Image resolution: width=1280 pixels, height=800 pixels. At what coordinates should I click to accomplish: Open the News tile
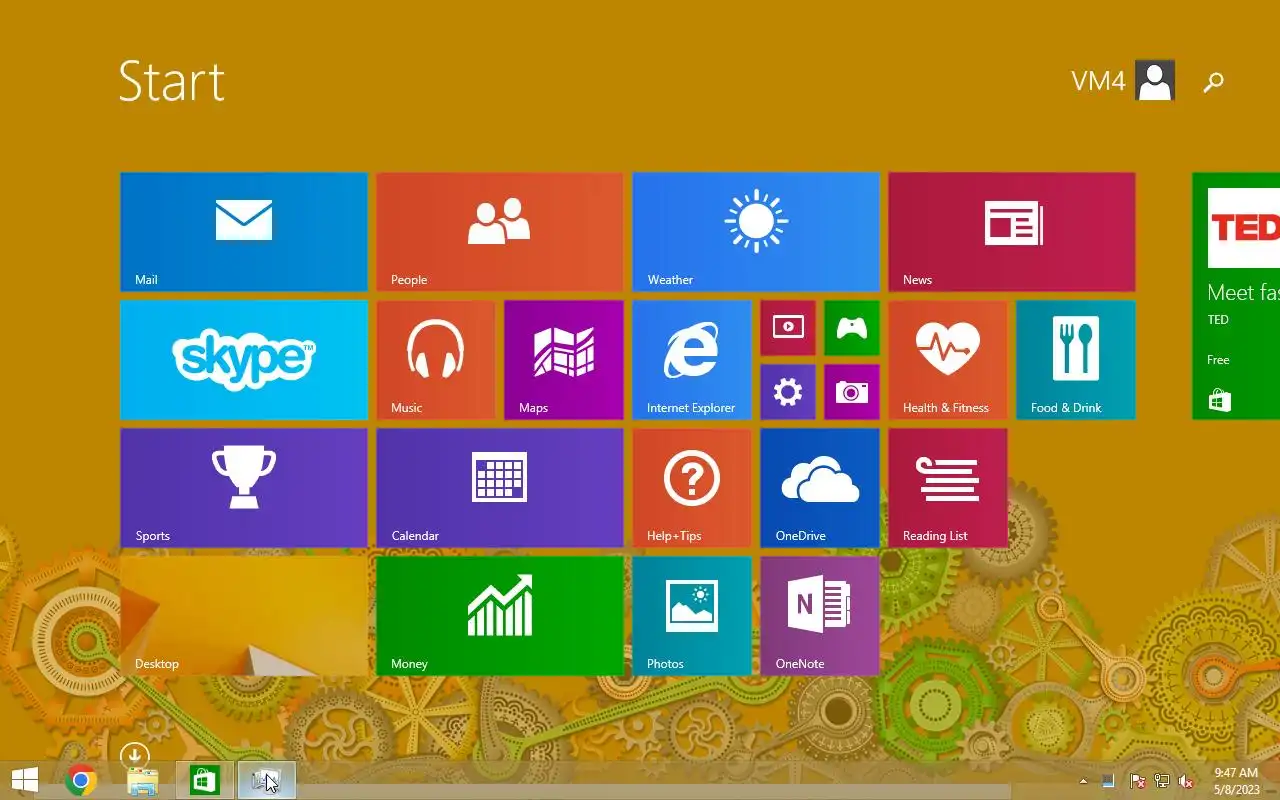coord(1012,232)
